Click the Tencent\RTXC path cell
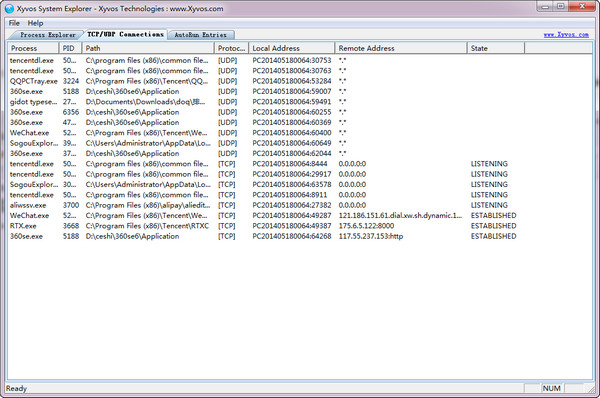600x398 pixels. pos(147,226)
